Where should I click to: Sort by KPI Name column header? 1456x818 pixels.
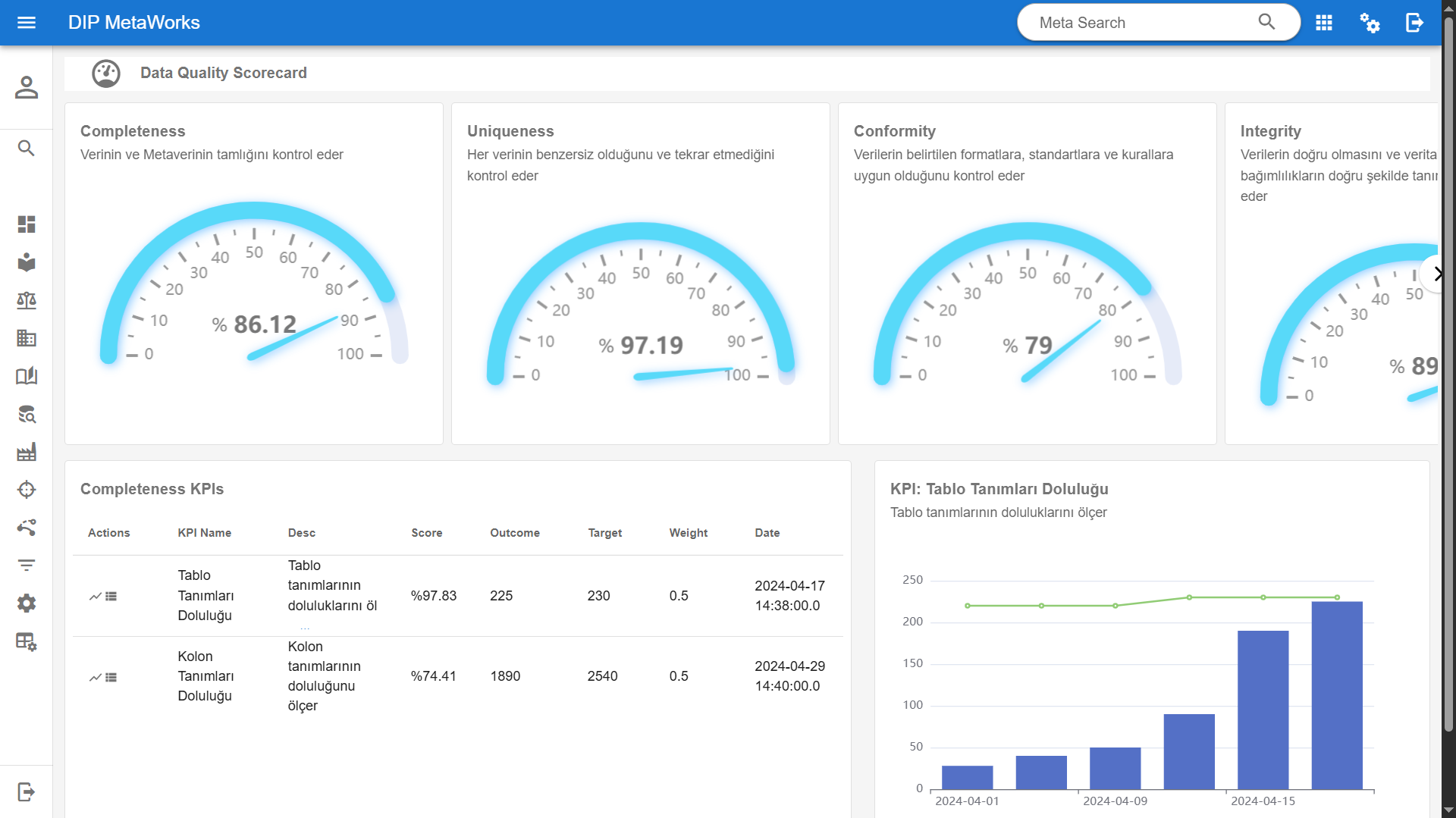(205, 533)
